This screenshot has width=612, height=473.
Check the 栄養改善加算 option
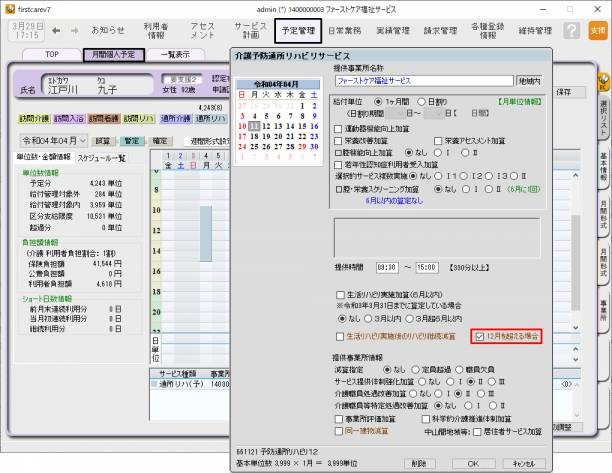tap(337, 142)
